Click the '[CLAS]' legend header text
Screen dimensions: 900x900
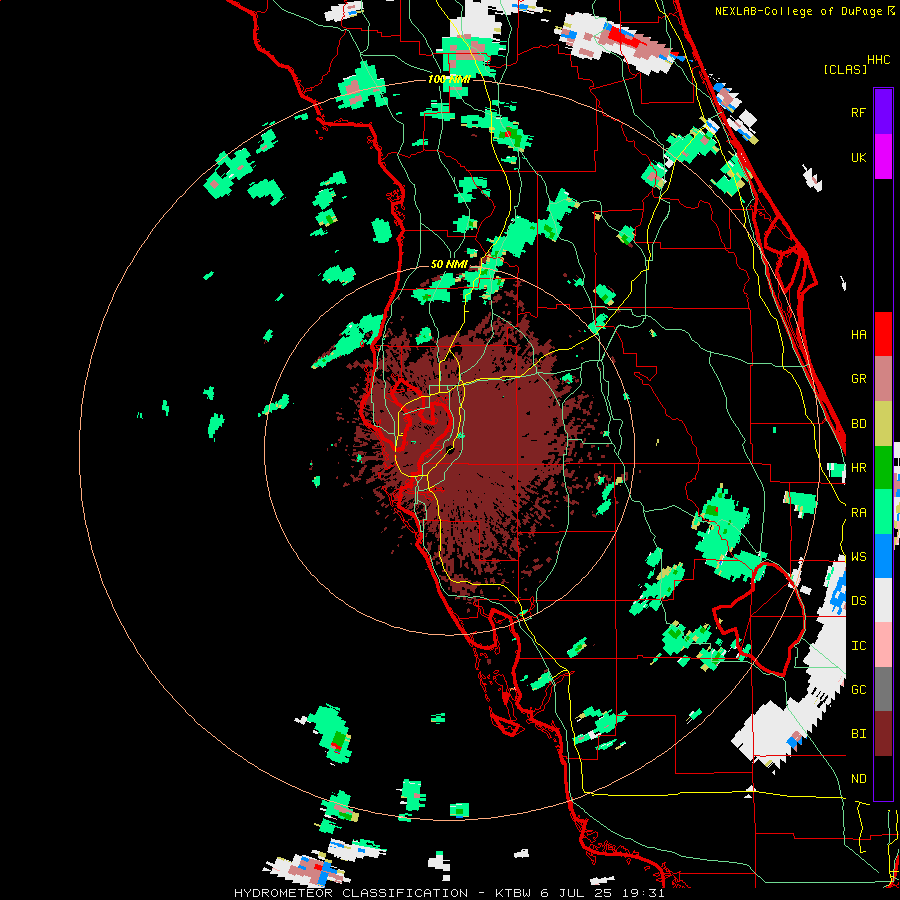[845, 69]
